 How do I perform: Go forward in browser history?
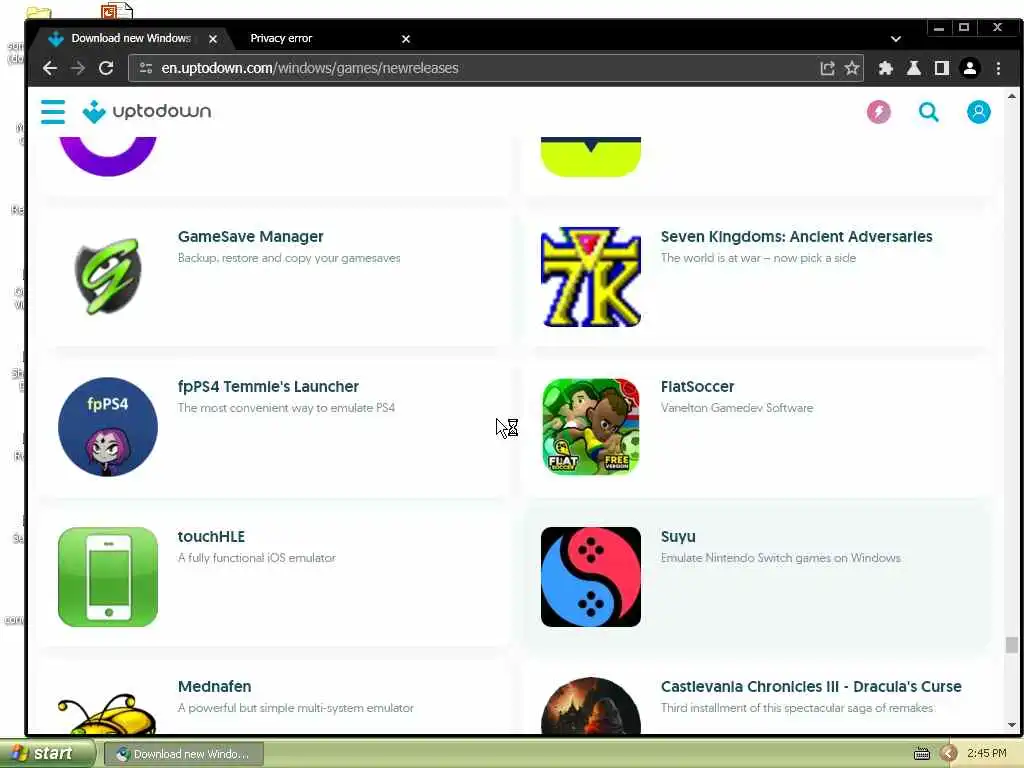[x=78, y=68]
